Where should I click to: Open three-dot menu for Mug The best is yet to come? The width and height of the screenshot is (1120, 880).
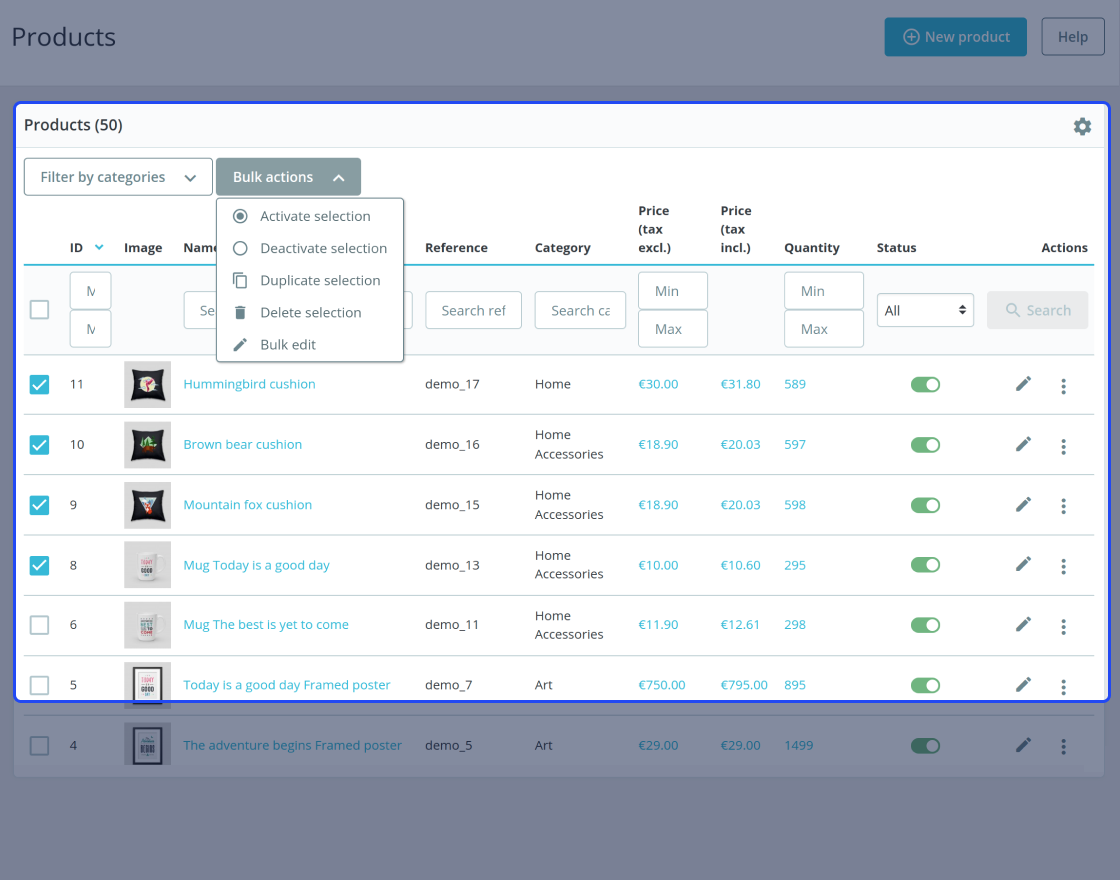[x=1064, y=626]
